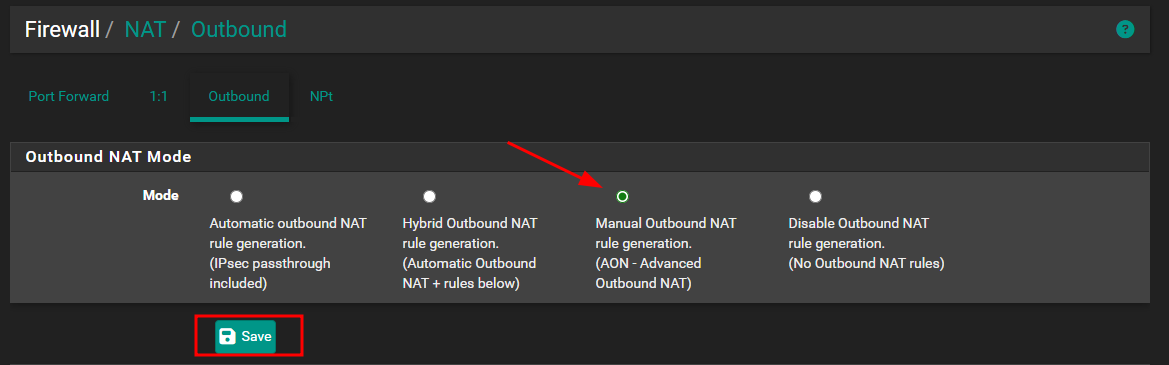
Task: Switch to the NPt tab
Action: 321,97
